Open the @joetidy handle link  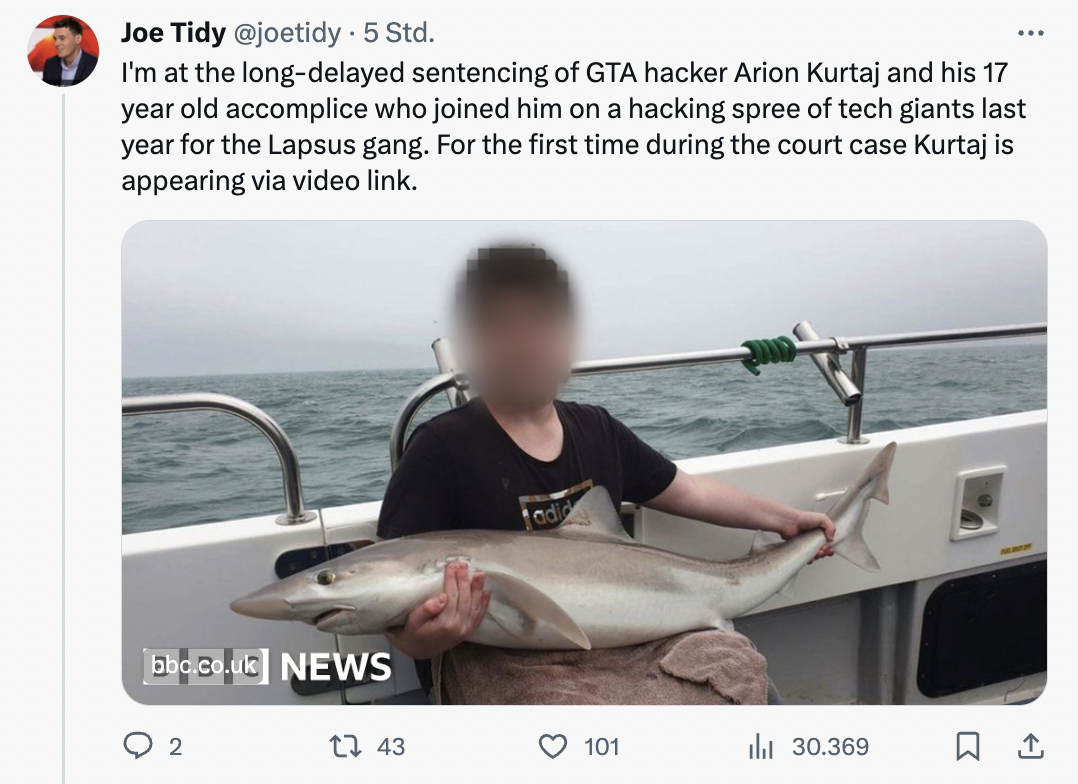(x=287, y=32)
